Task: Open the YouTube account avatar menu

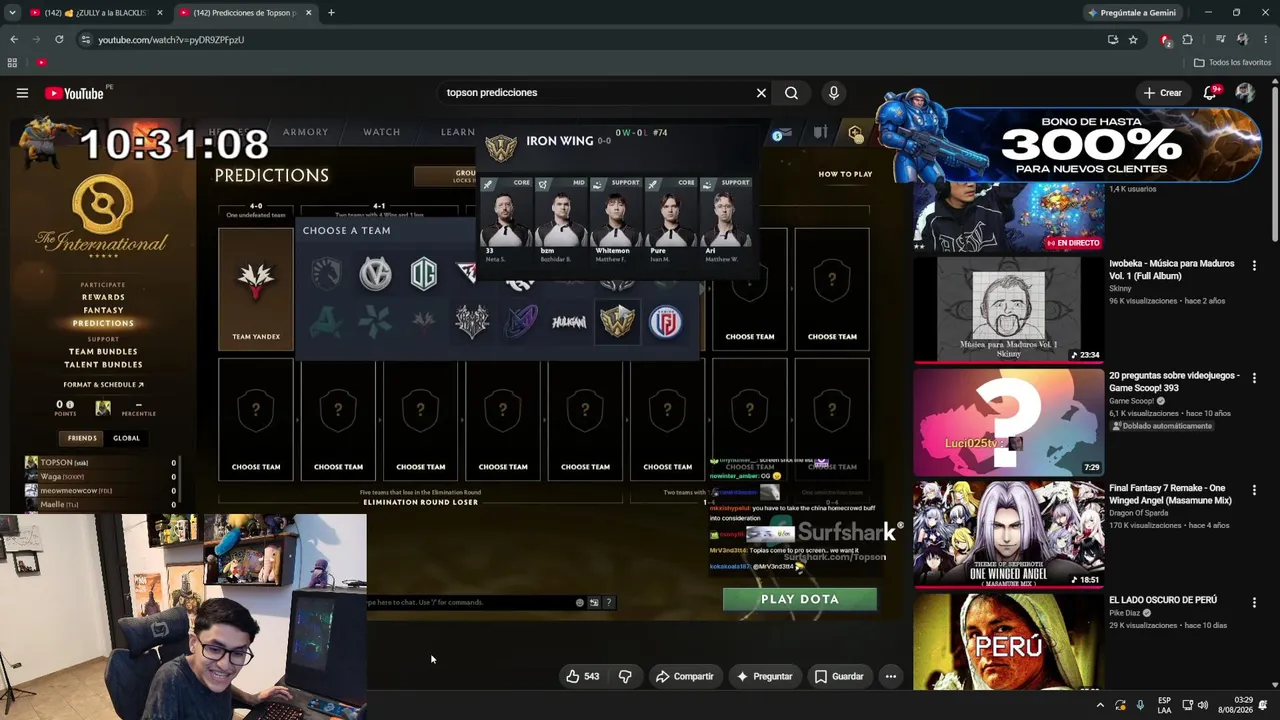Action: [1245, 93]
